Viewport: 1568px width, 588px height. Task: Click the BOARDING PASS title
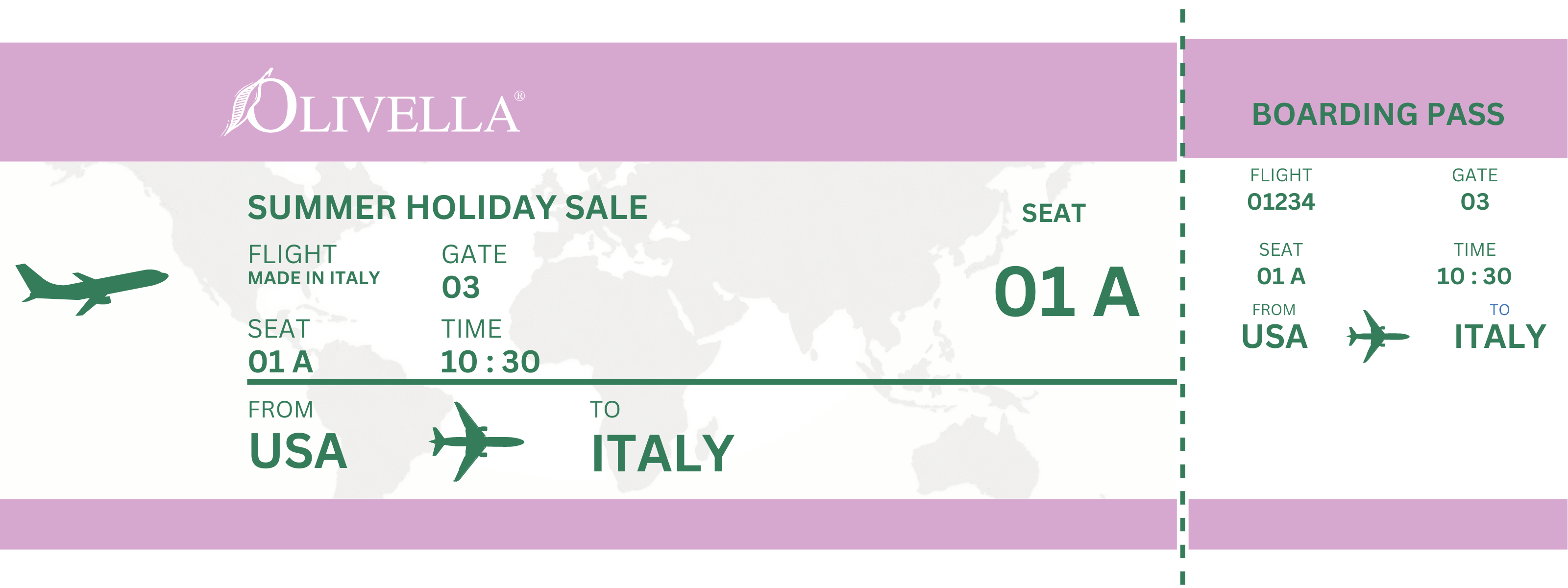[x=1378, y=115]
